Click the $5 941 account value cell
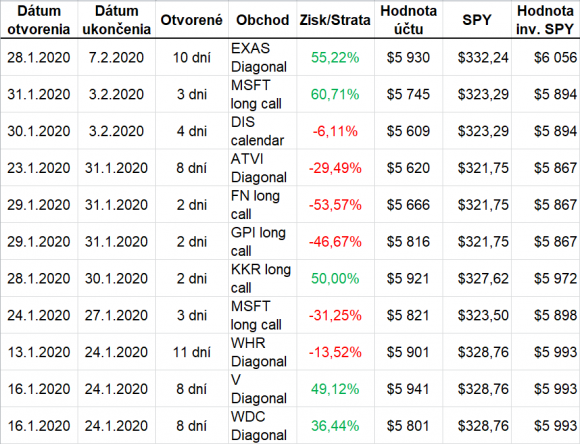The image size is (580, 444). pos(408,389)
